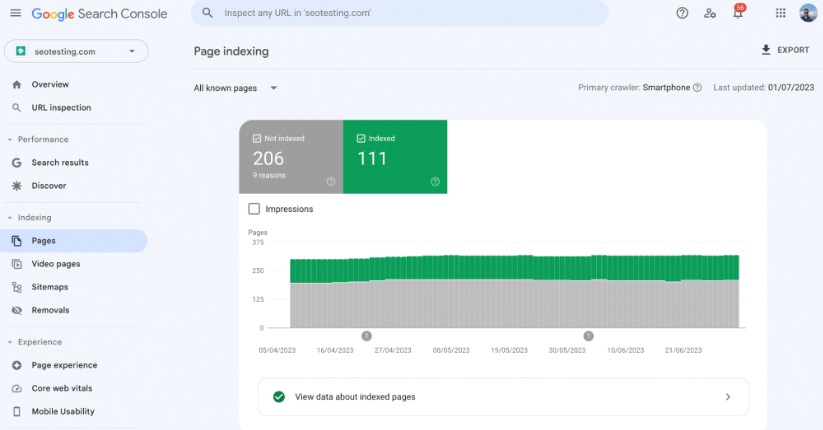Click the search magnifier icon in URL bar
Viewport: 823px width, 430px height.
(207, 13)
